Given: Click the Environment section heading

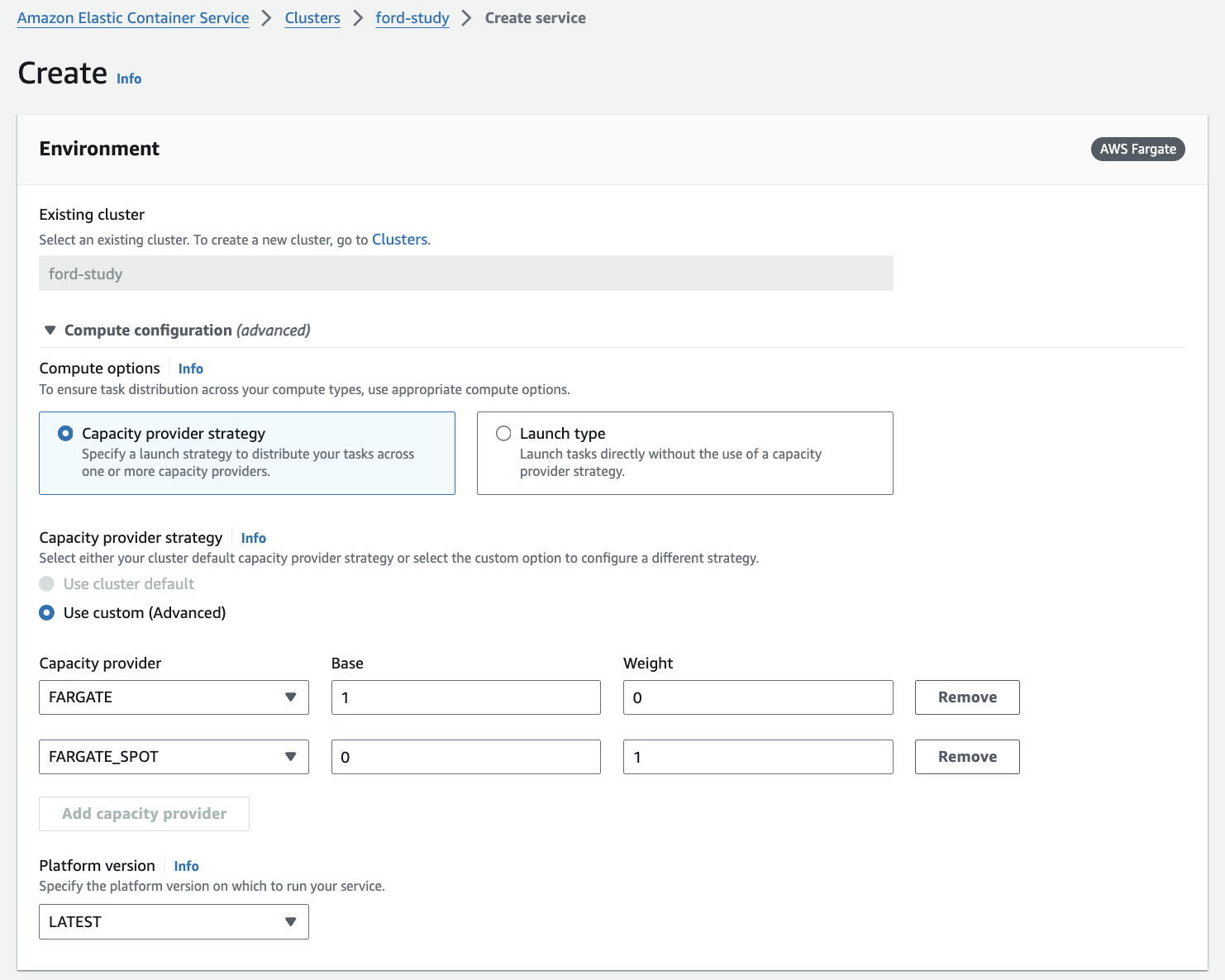Looking at the screenshot, I should tap(99, 149).
